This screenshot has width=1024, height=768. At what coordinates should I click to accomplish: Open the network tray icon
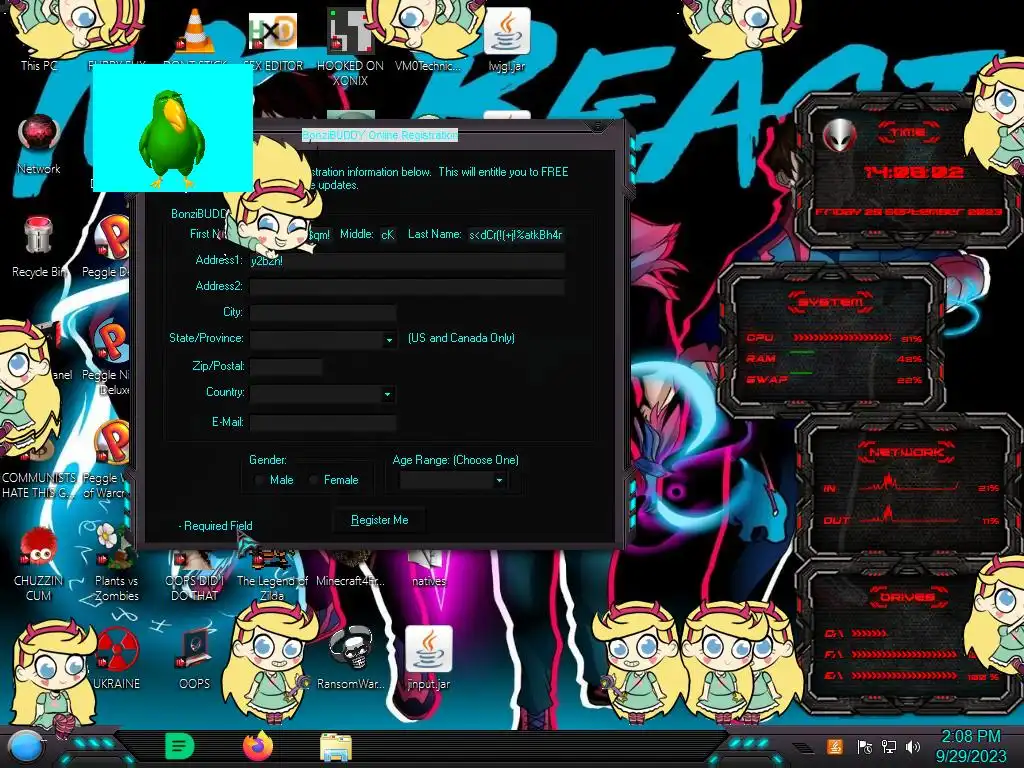(x=889, y=747)
